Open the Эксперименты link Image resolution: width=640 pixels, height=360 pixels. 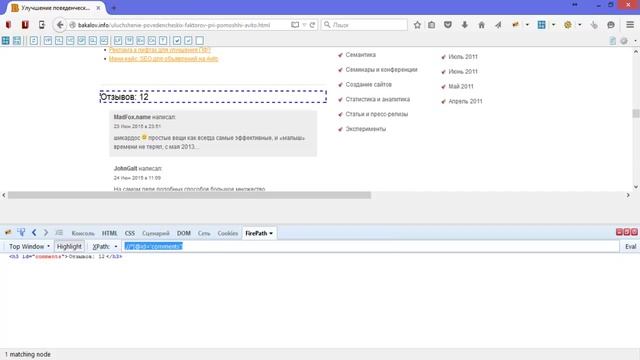366,129
